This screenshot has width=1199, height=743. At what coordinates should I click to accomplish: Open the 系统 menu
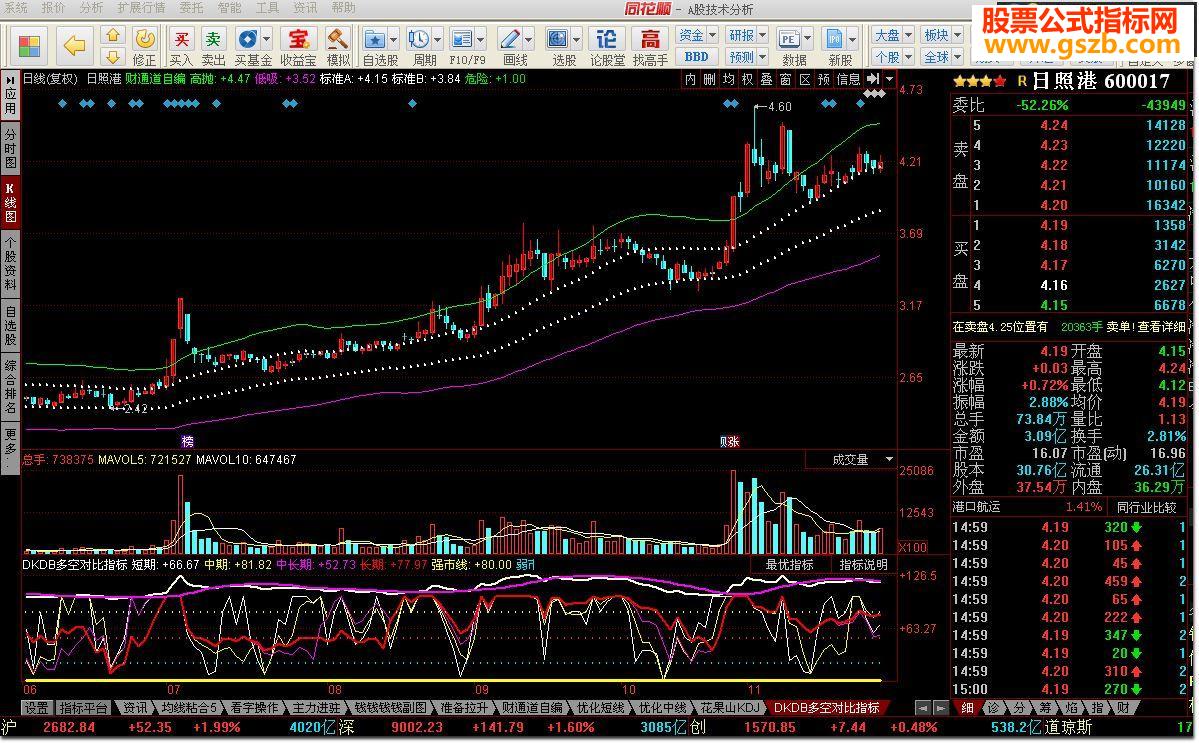pyautogui.click(x=15, y=8)
